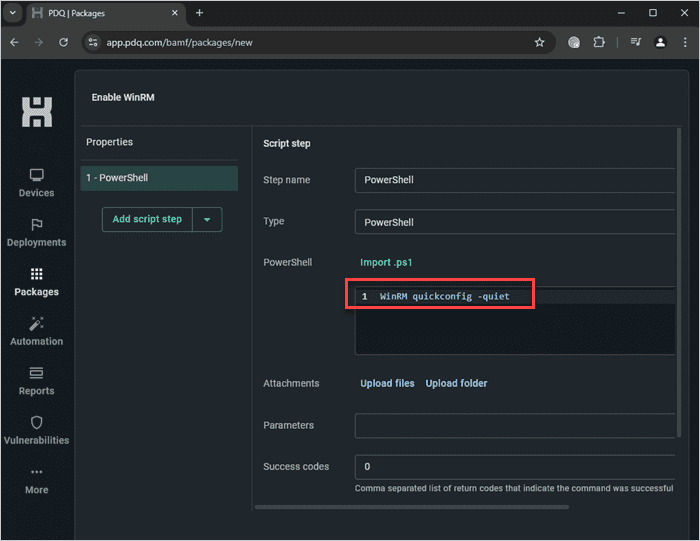Select the PDQ | Packages tab
The image size is (700, 541).
tap(105, 13)
